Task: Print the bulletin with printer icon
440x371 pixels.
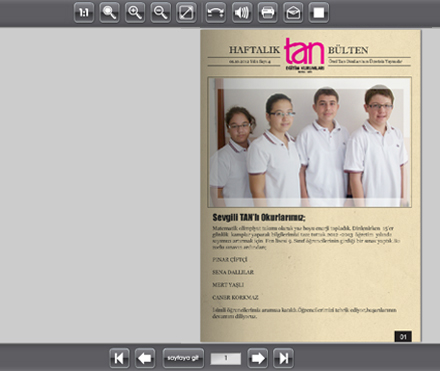Action: pos(267,13)
